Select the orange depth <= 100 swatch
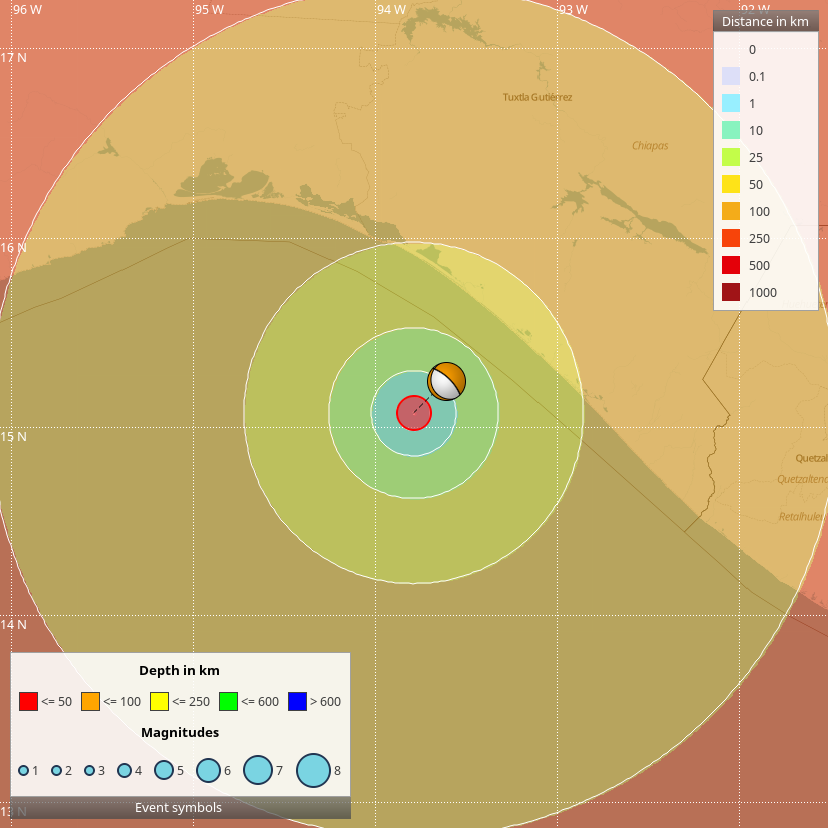The image size is (828, 828). [x=90, y=702]
